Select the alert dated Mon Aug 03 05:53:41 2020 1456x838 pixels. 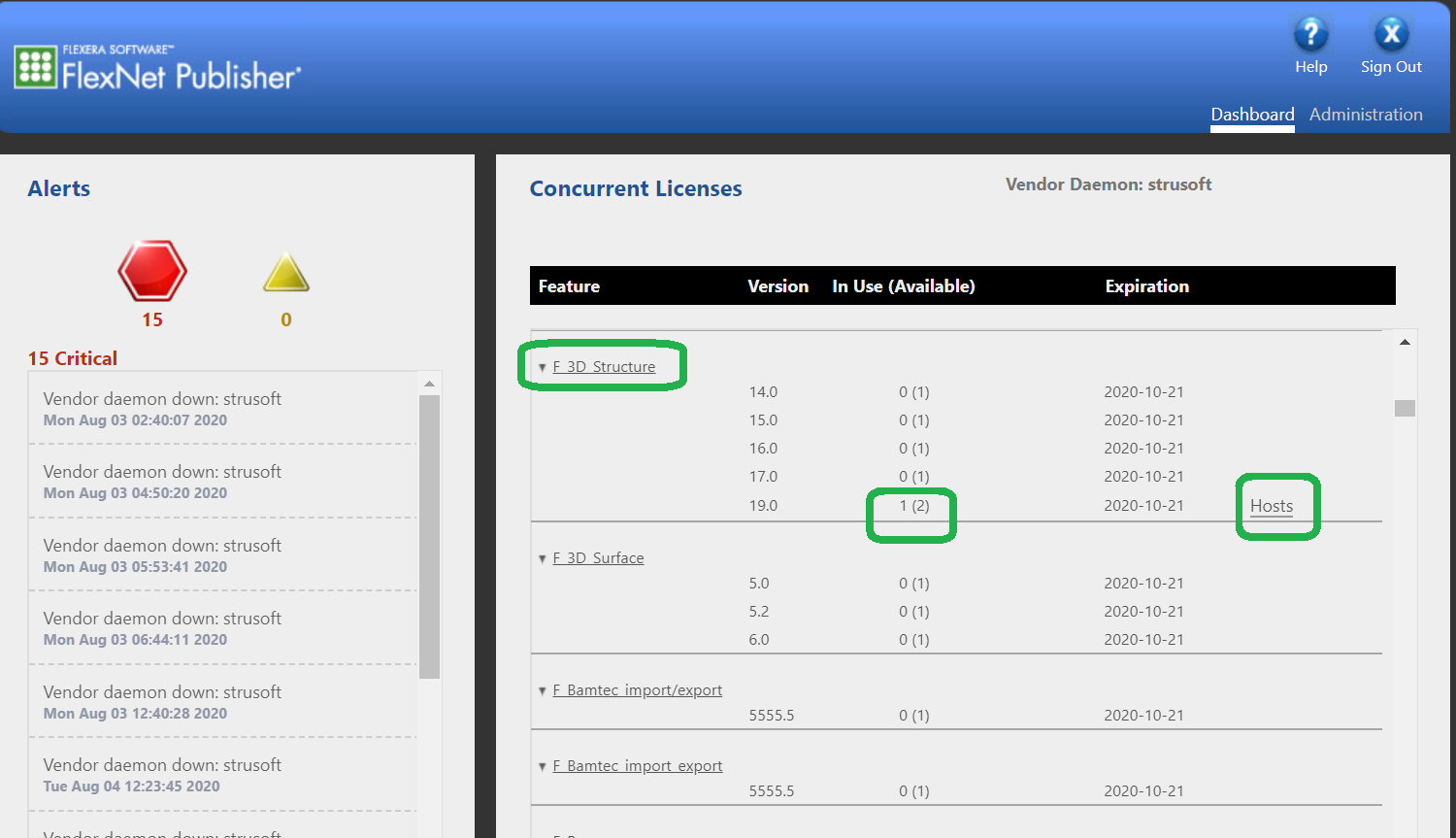223,555
